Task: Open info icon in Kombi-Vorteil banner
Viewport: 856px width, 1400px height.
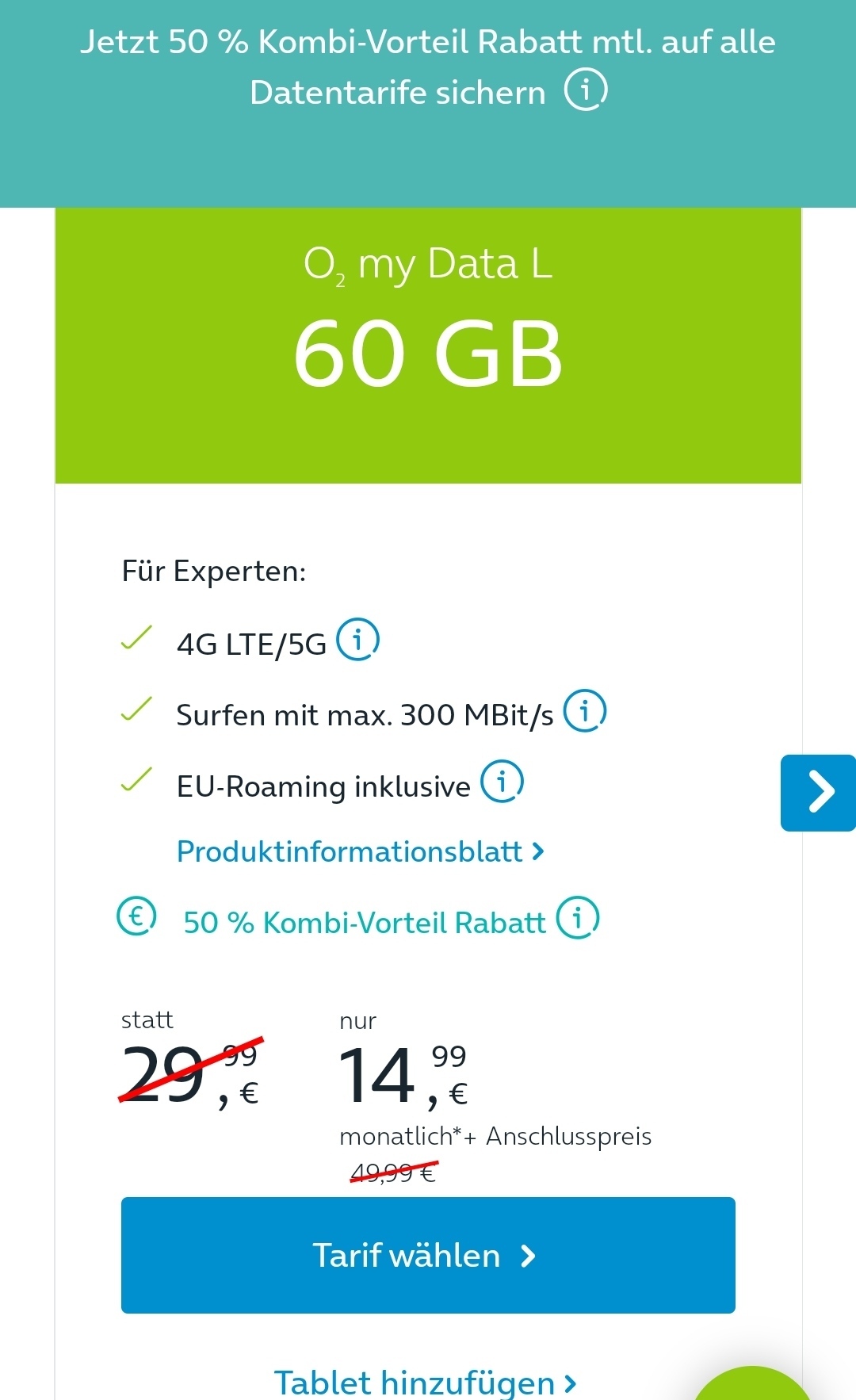Action: (x=586, y=90)
